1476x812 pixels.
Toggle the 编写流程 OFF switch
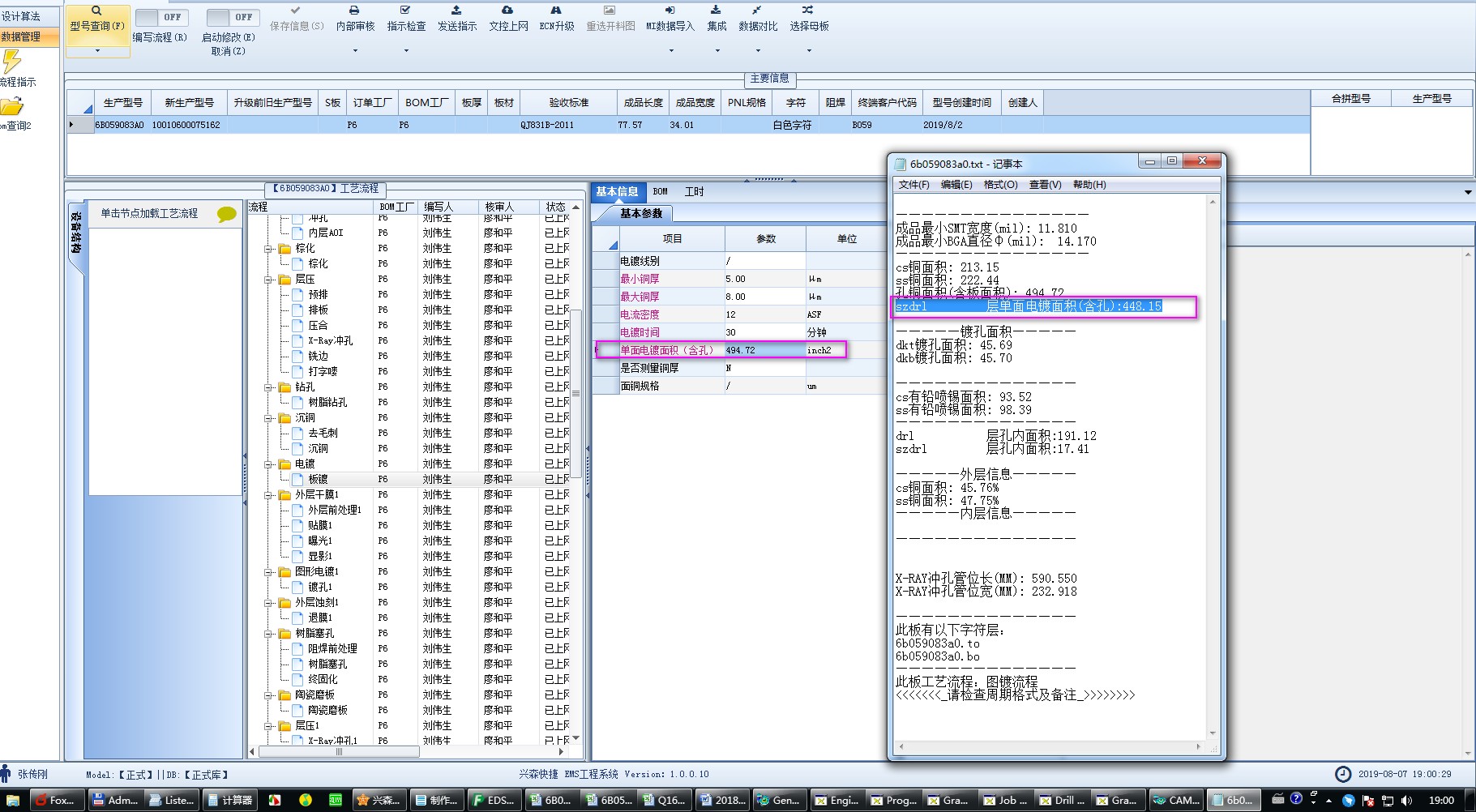pyautogui.click(x=161, y=17)
